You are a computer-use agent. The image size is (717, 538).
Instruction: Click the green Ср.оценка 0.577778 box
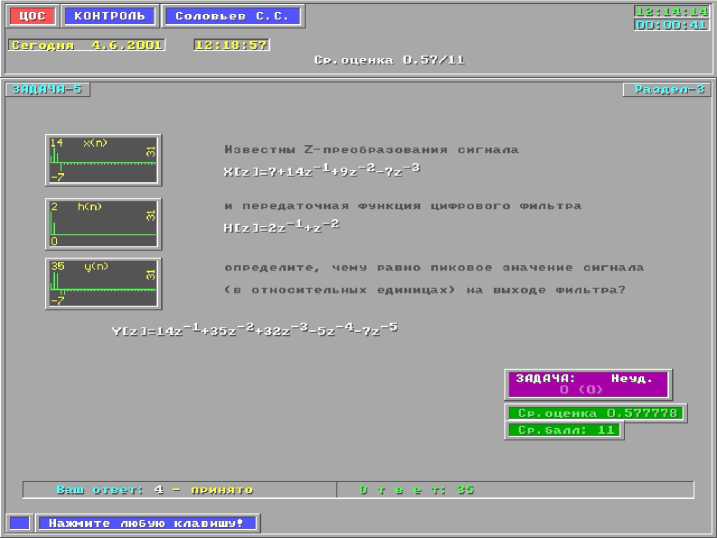point(595,413)
